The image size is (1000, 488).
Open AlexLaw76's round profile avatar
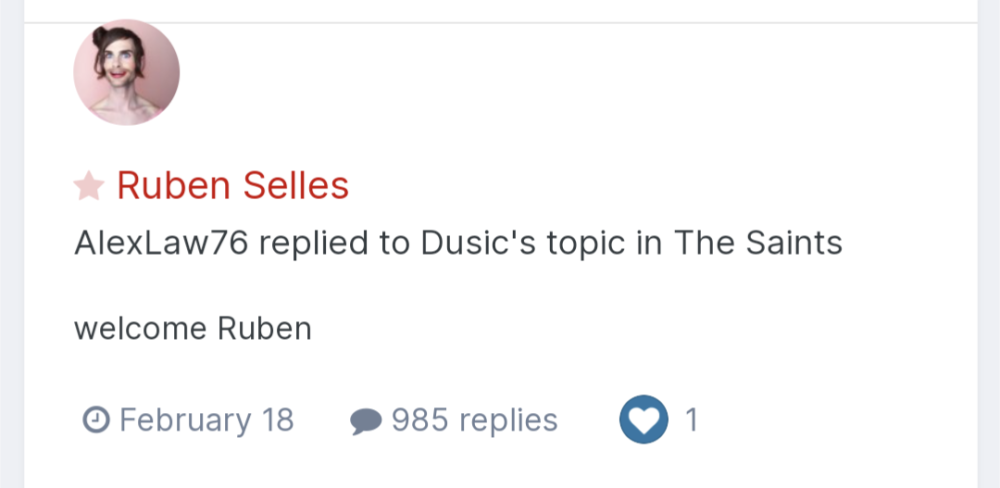127,72
